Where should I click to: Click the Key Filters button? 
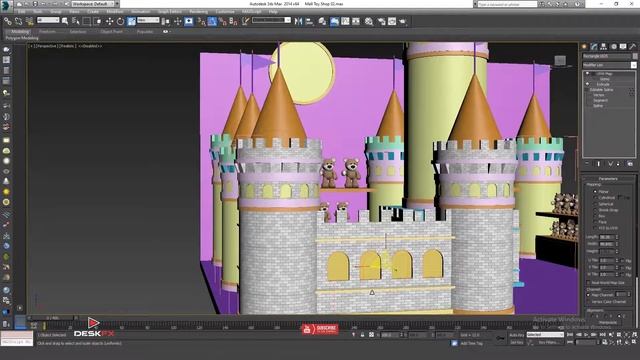tap(548, 342)
